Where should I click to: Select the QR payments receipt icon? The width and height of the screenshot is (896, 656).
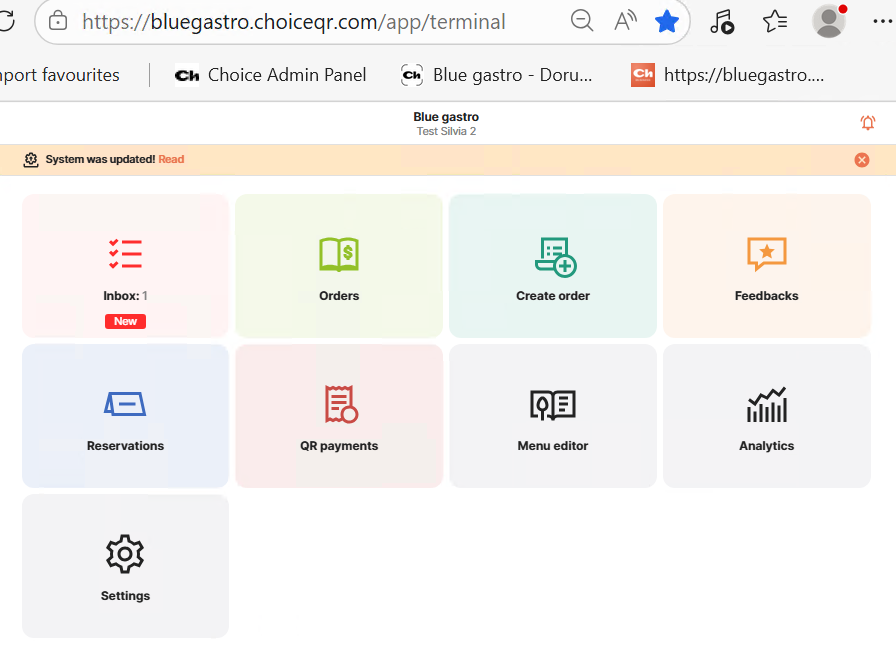click(x=340, y=404)
